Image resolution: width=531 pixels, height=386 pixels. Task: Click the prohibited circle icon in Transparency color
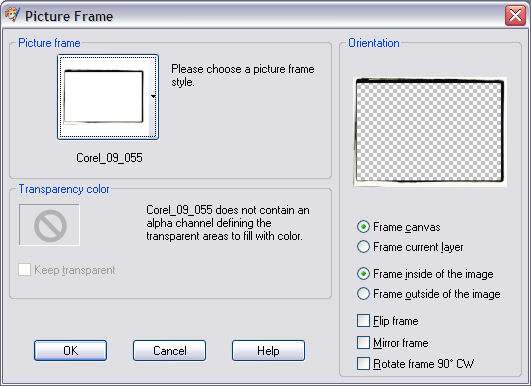pyautogui.click(x=50, y=226)
